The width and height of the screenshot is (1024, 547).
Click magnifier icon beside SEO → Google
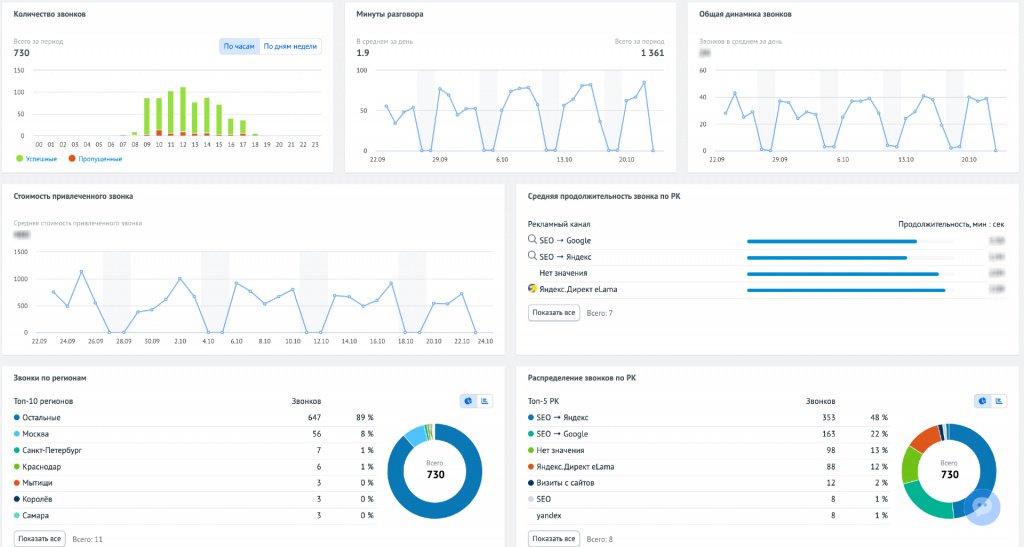tap(532, 240)
